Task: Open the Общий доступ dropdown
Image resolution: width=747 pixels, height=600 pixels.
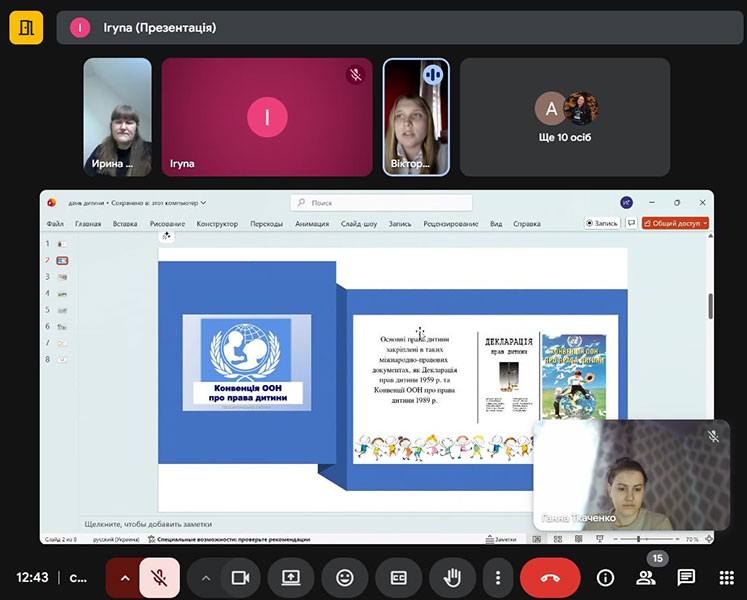Action: 676,223
